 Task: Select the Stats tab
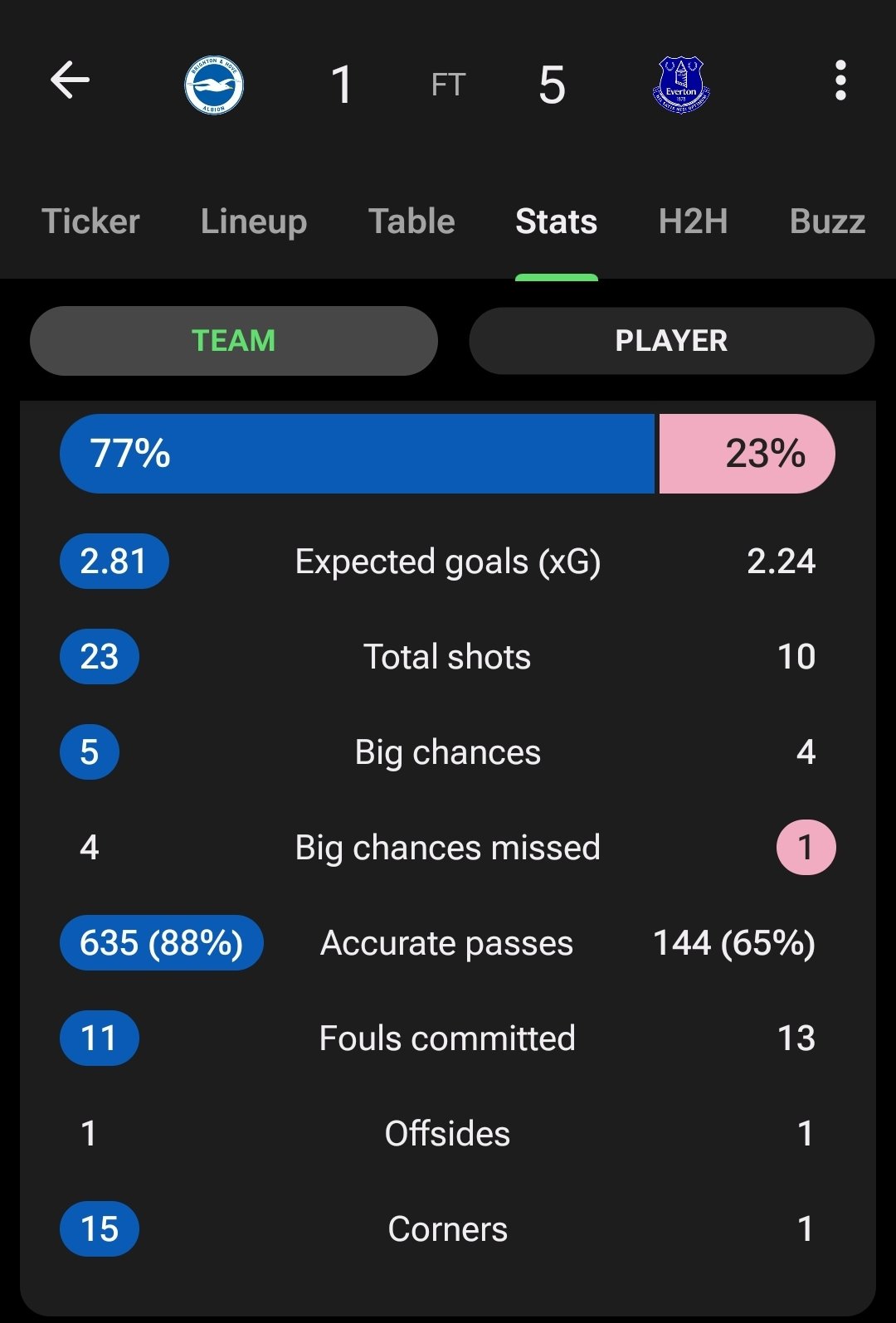pos(556,221)
